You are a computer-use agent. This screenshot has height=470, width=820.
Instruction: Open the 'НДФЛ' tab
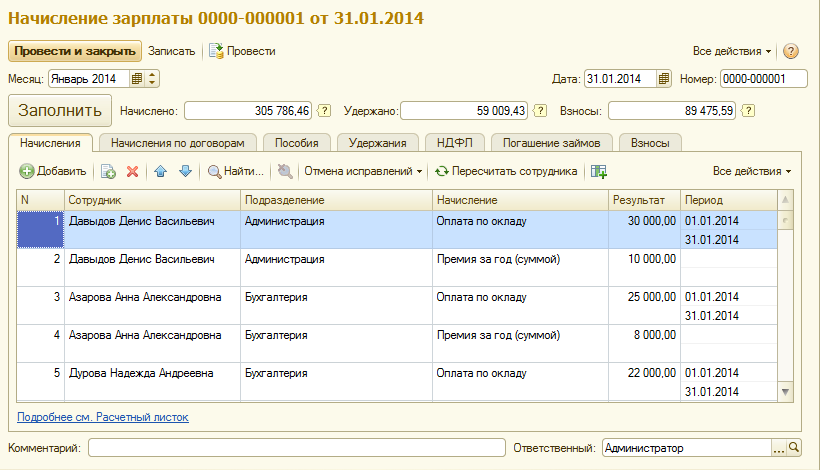(x=454, y=143)
